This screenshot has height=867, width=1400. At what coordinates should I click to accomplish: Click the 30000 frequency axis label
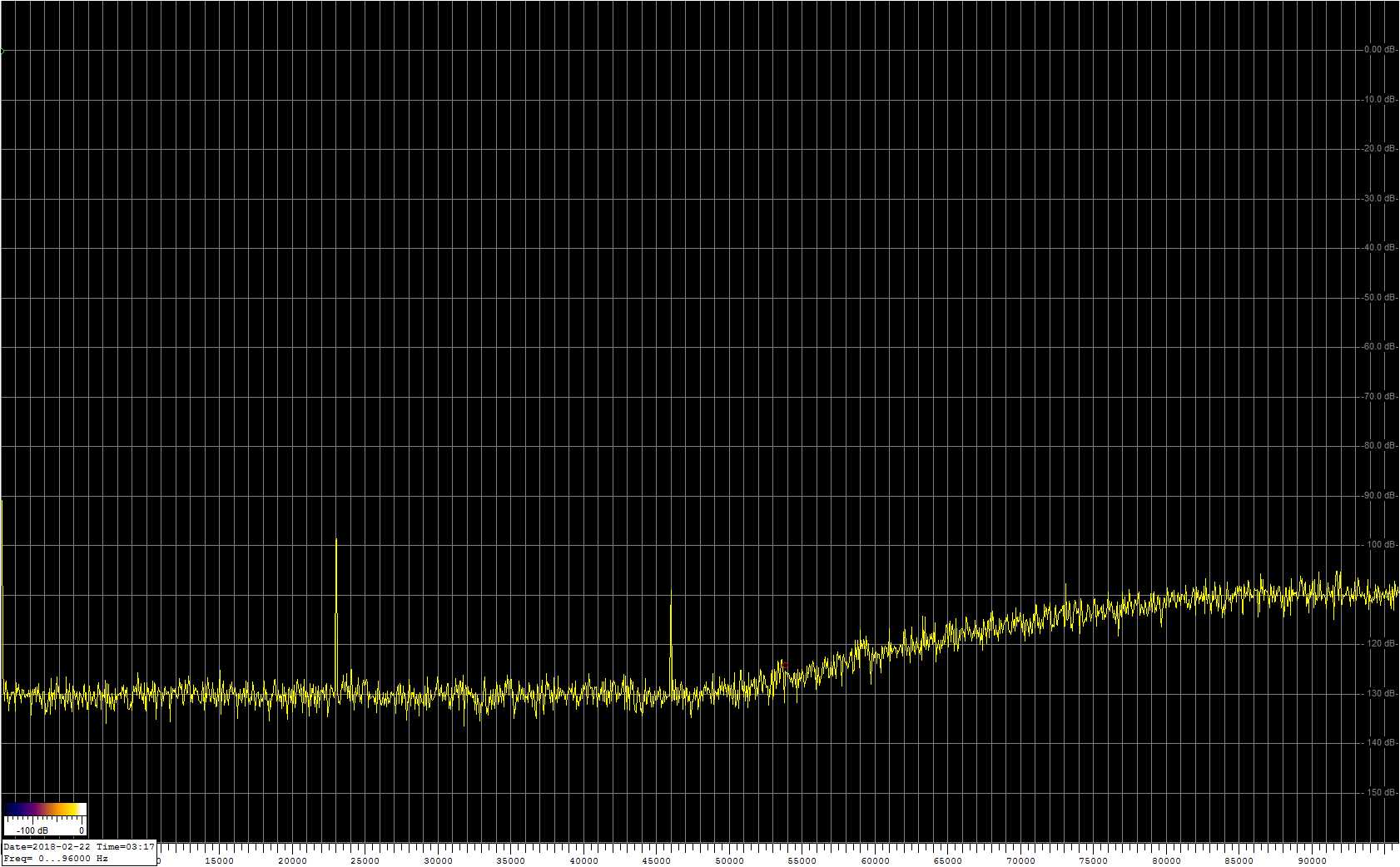click(x=438, y=861)
